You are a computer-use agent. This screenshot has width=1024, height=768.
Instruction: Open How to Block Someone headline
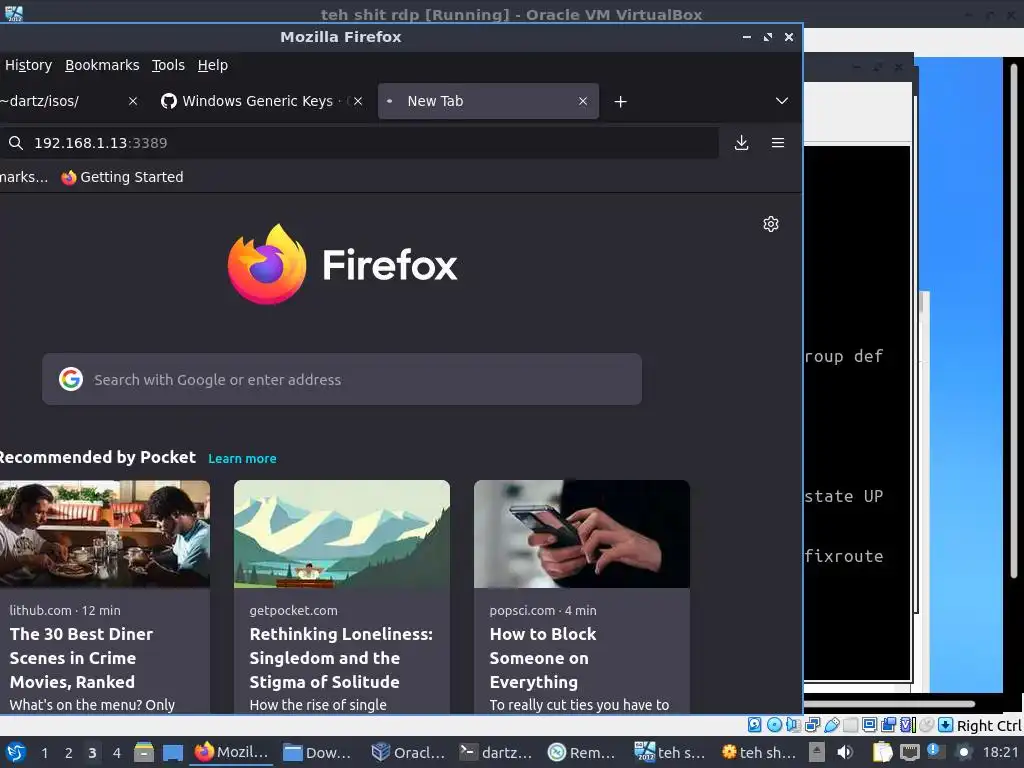point(543,658)
